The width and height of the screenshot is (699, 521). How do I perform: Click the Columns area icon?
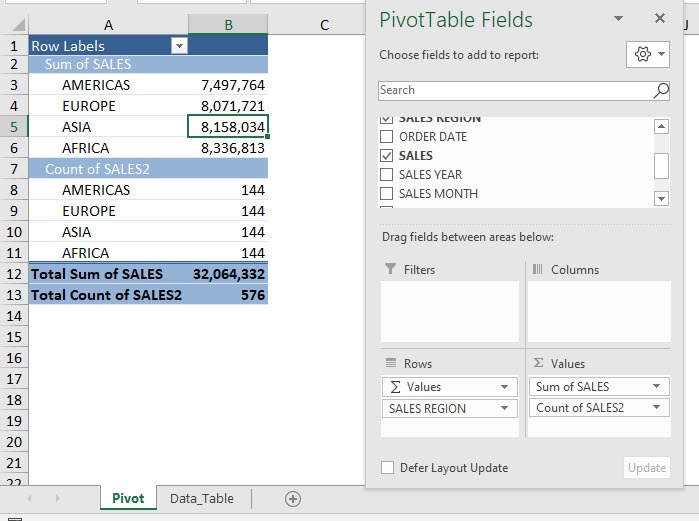coord(538,269)
